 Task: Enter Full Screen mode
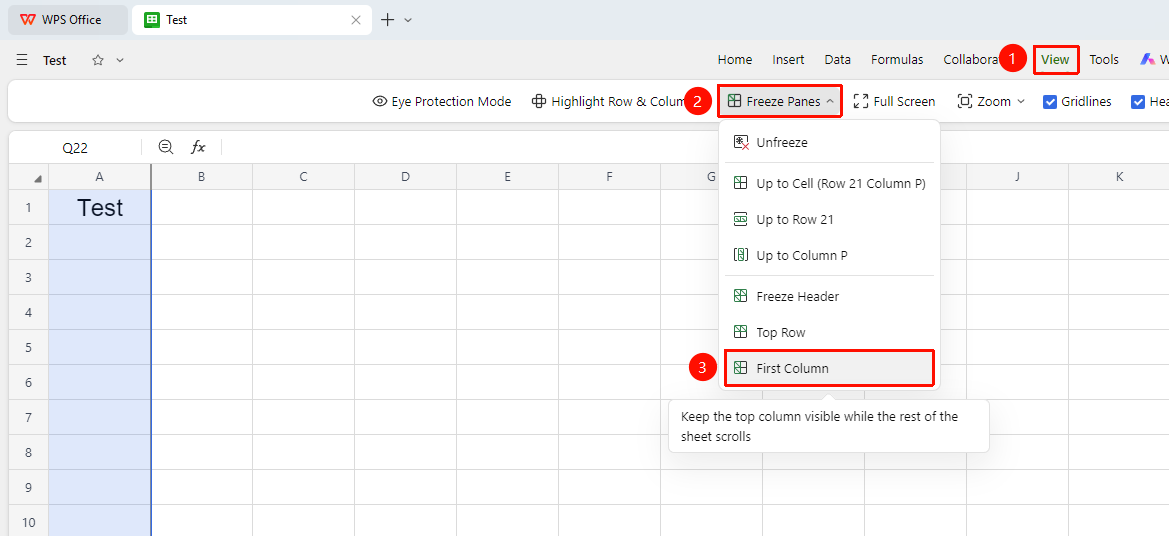pyautogui.click(x=894, y=101)
